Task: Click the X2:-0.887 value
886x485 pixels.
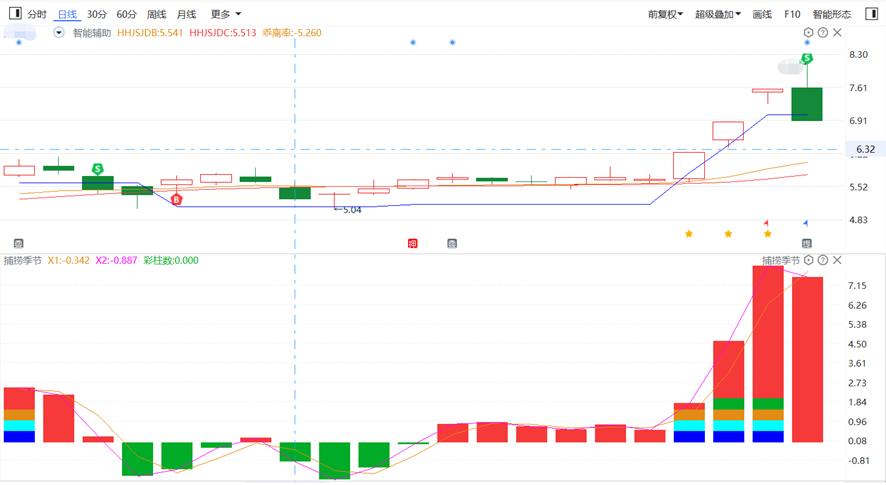Action: click(x=116, y=261)
